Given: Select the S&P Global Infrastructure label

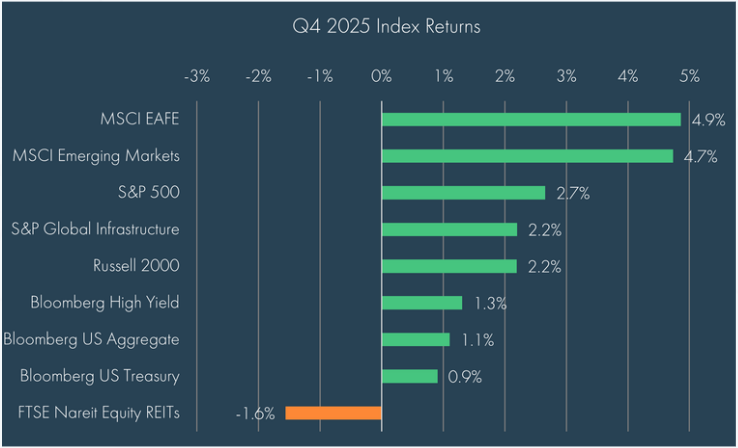Looking at the screenshot, I should pyautogui.click(x=95, y=229).
